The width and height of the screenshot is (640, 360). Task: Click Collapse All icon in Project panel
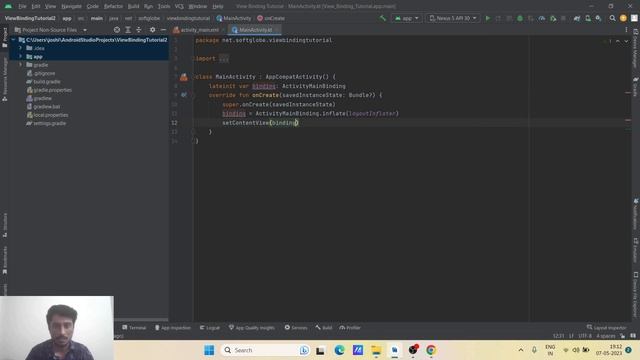coord(139,30)
